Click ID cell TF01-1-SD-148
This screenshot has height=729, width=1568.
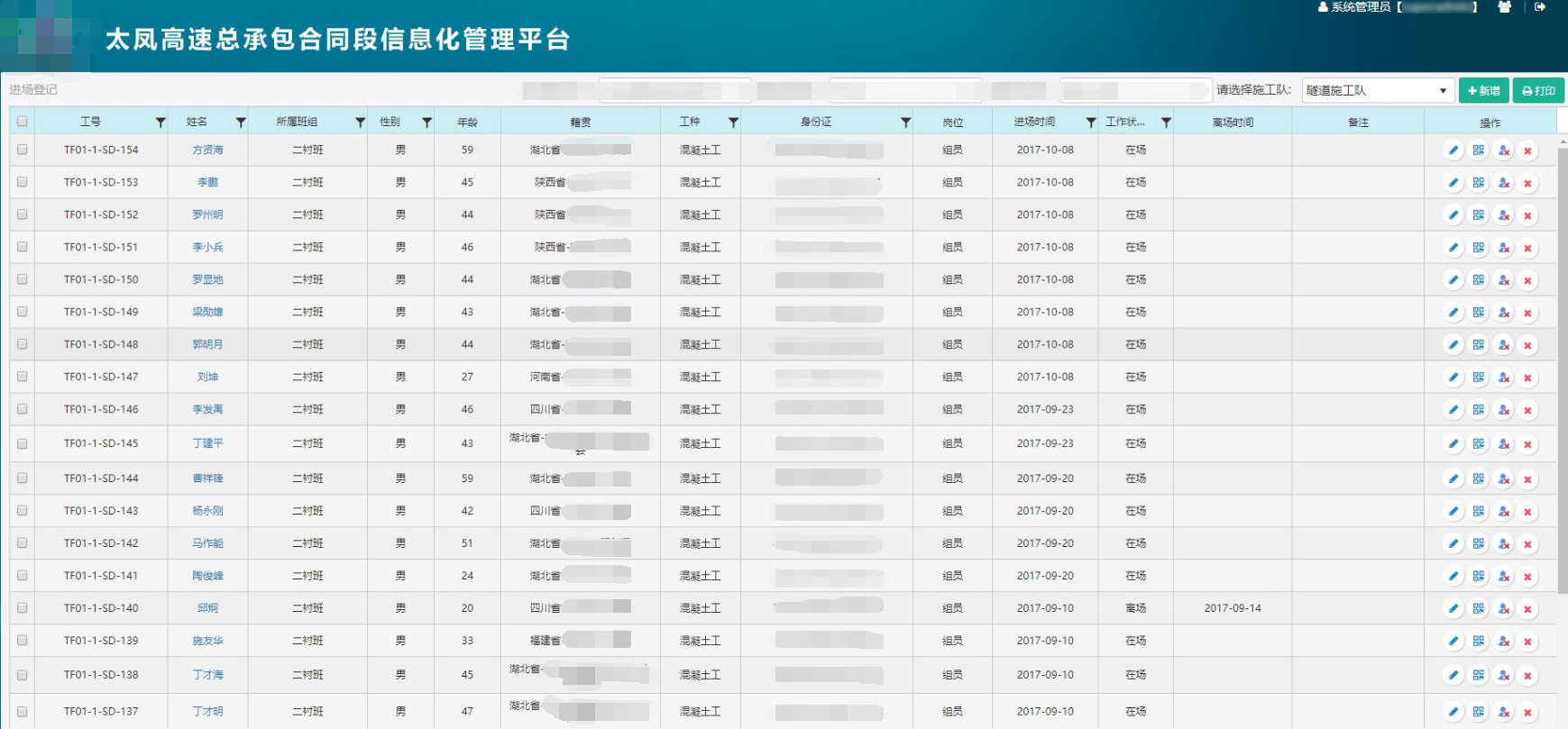click(x=101, y=345)
